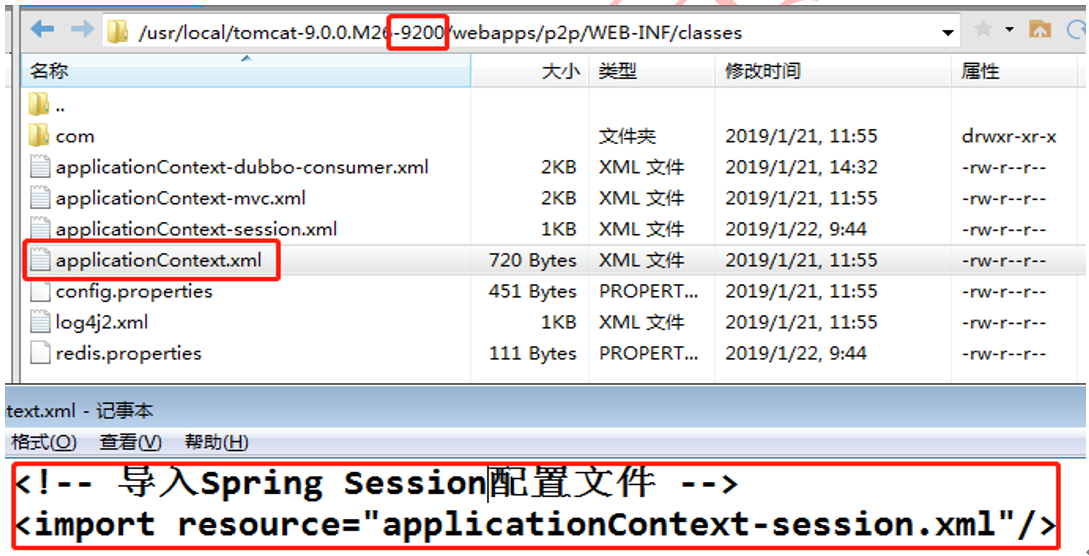Viewport: 1089px width, 556px height.
Task: Click the 文件夹 type cell
Action: pyautogui.click(x=627, y=137)
